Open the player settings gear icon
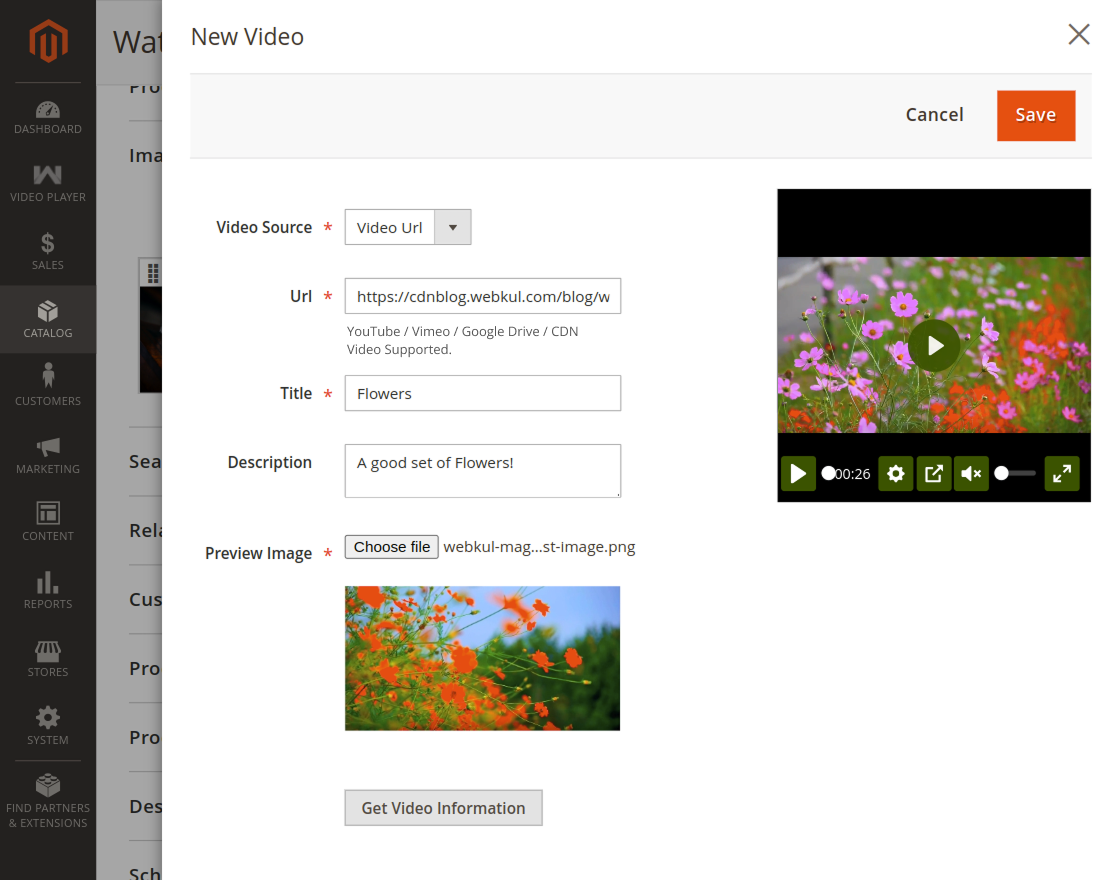Image resolution: width=1120 pixels, height=880 pixels. pos(896,473)
